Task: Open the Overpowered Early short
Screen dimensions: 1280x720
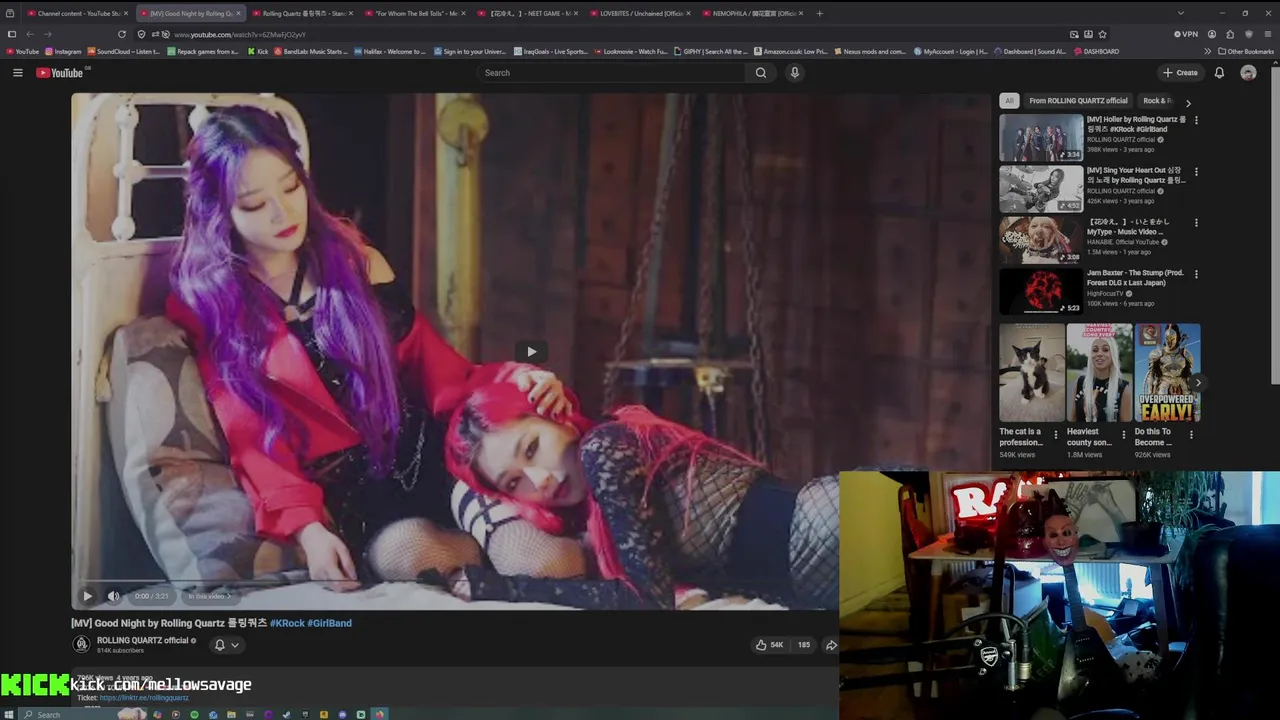Action: tap(1167, 372)
